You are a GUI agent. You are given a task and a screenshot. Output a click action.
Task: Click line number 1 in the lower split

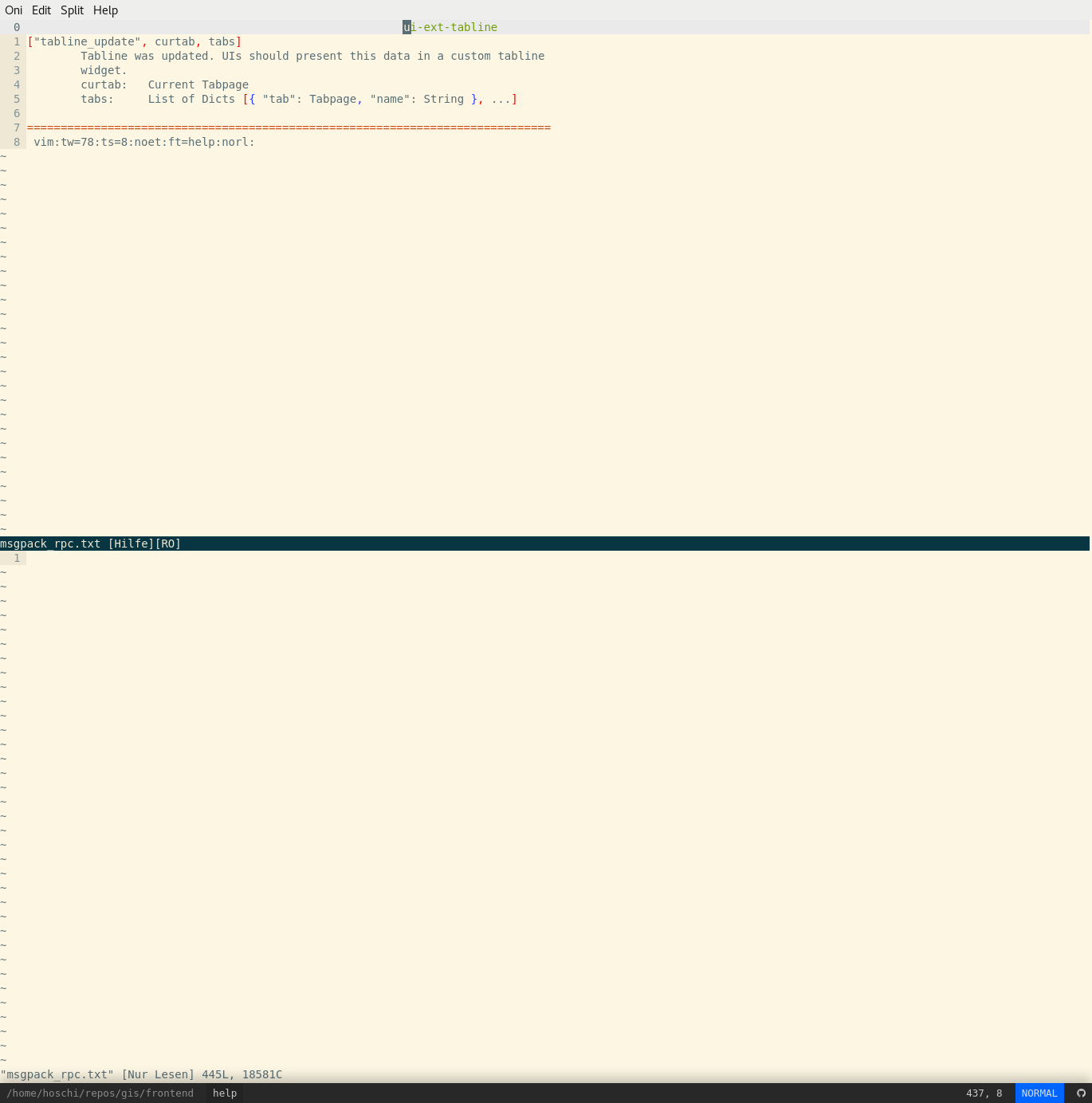[16, 558]
